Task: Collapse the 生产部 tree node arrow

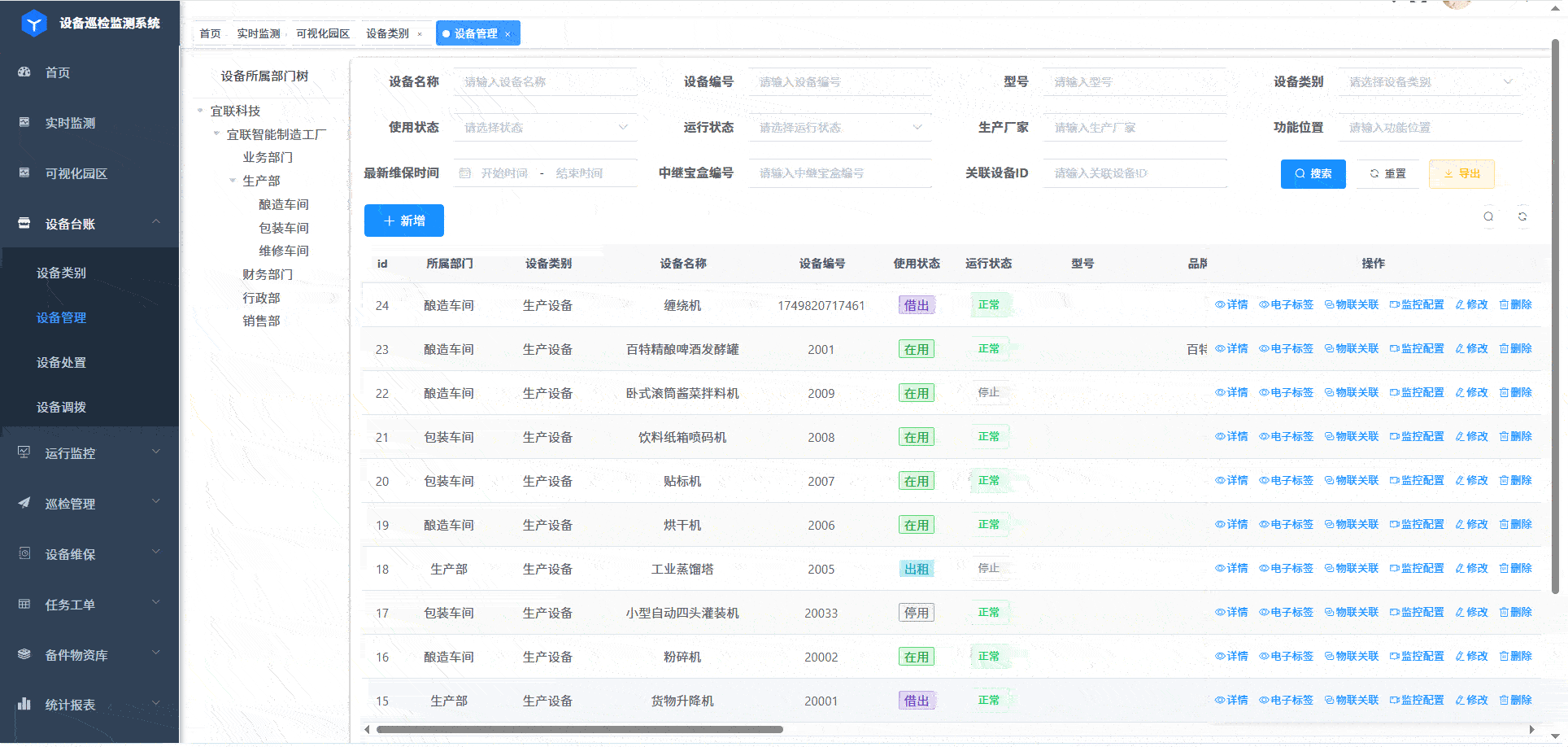Action: coord(233,181)
